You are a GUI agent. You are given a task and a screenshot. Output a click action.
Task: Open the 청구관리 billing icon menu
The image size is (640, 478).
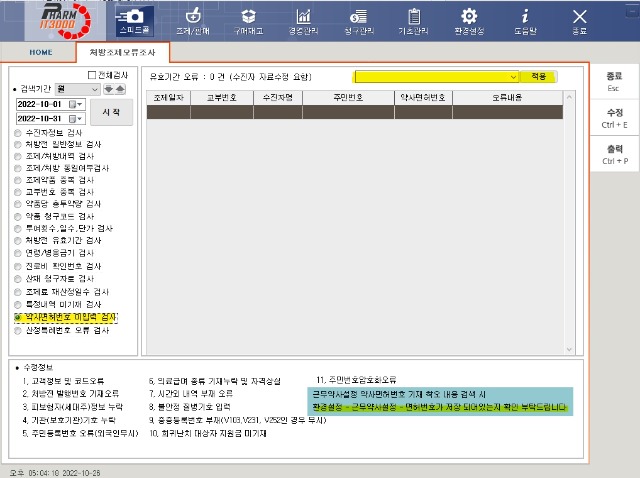(359, 22)
